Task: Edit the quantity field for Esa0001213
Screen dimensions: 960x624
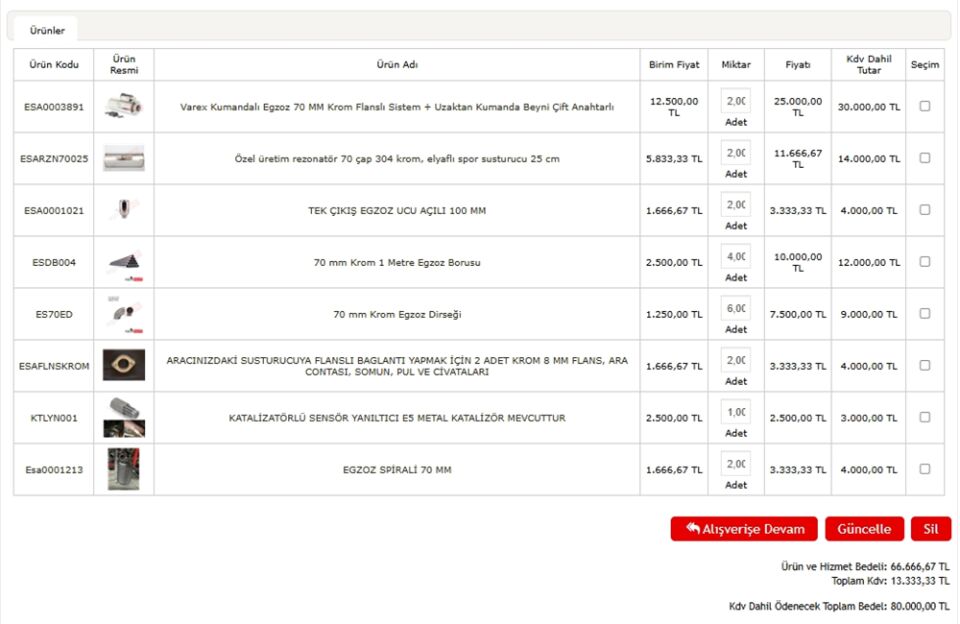Action: click(x=735, y=464)
